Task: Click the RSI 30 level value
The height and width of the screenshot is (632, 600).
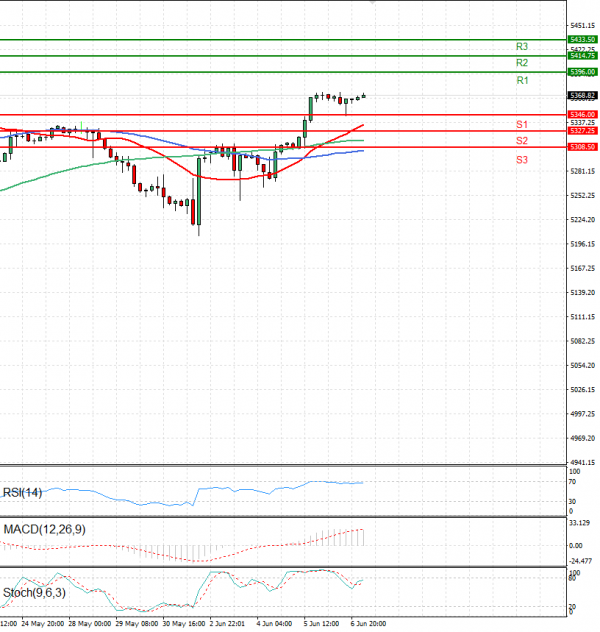Action: 573,501
